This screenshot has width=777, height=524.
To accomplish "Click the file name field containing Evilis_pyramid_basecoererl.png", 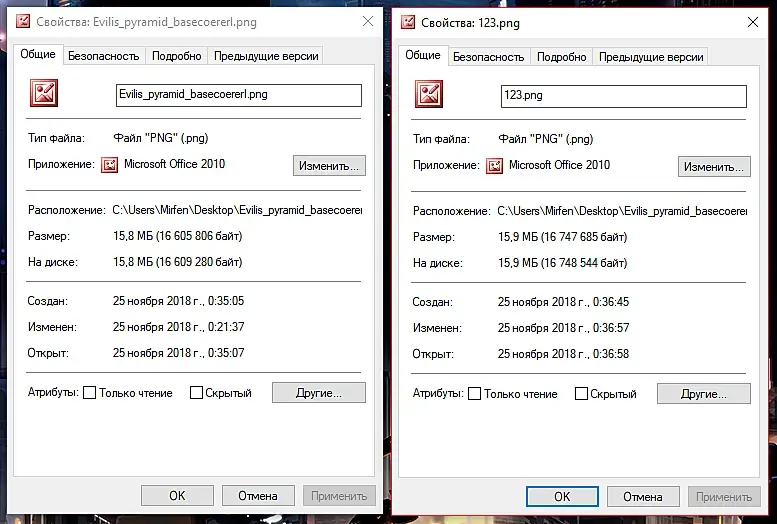I will (x=239, y=95).
